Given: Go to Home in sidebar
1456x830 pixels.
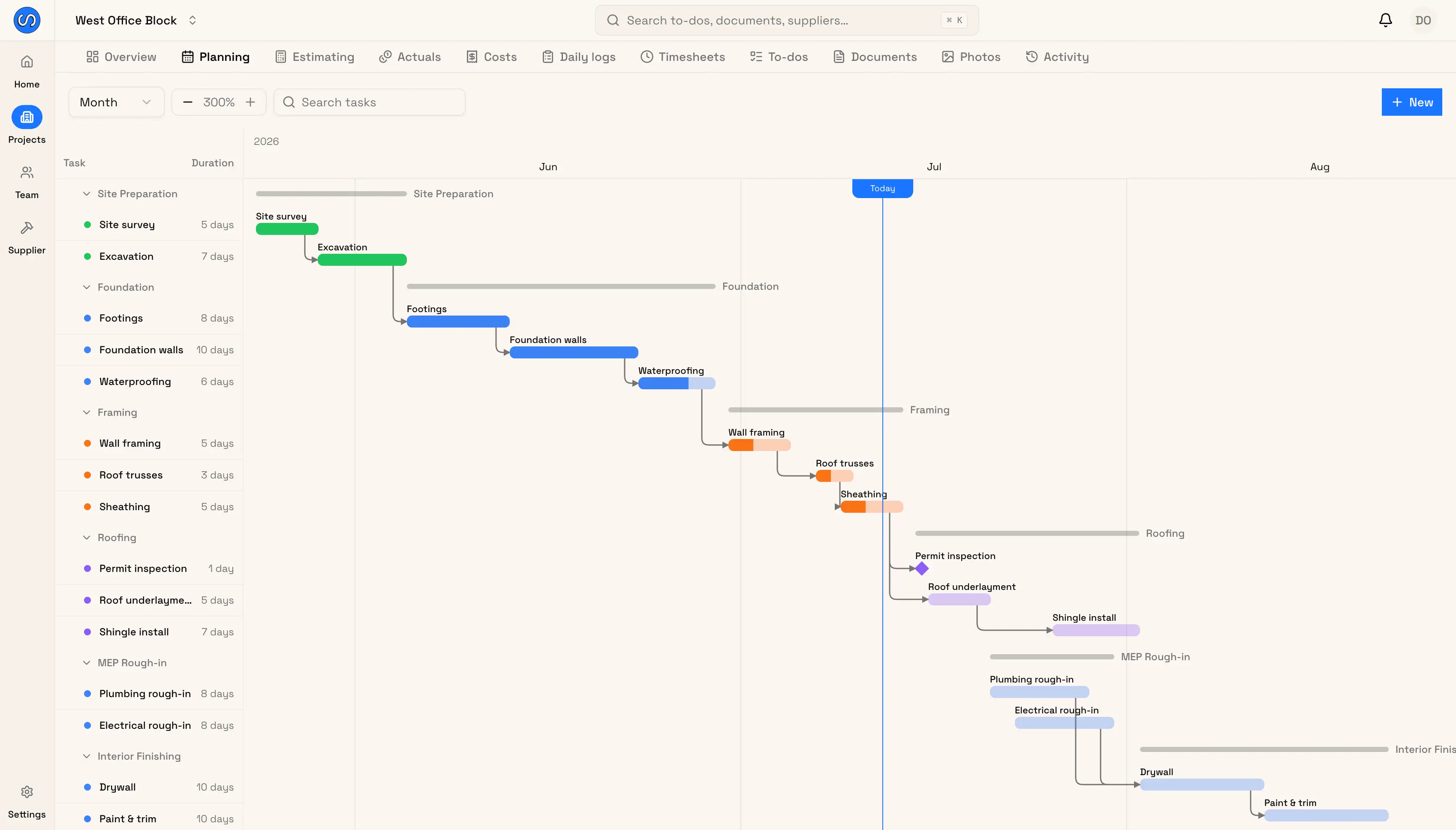Looking at the screenshot, I should click(x=27, y=62).
